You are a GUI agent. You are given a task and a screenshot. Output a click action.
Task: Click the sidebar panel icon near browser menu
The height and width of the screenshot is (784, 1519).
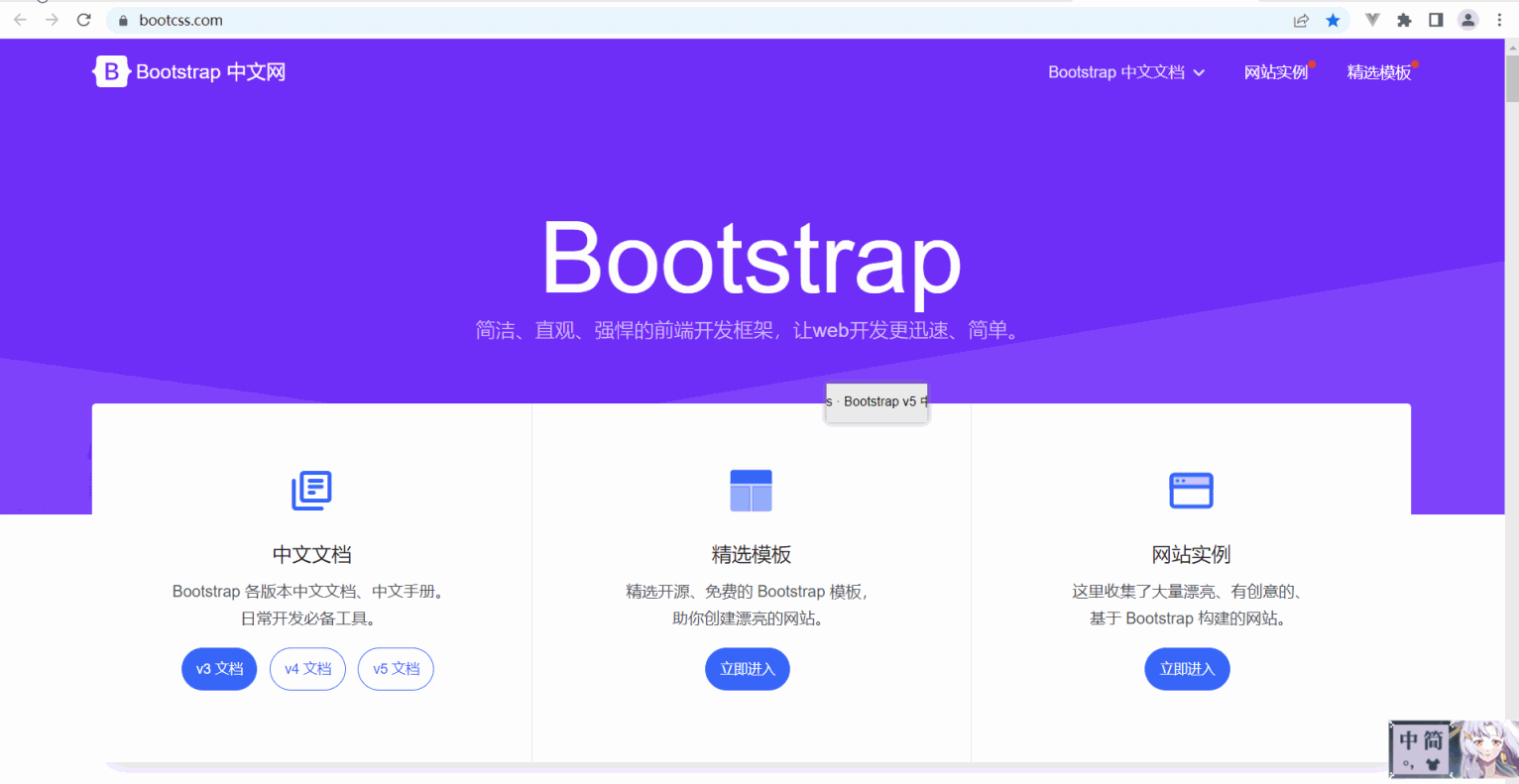(x=1434, y=19)
